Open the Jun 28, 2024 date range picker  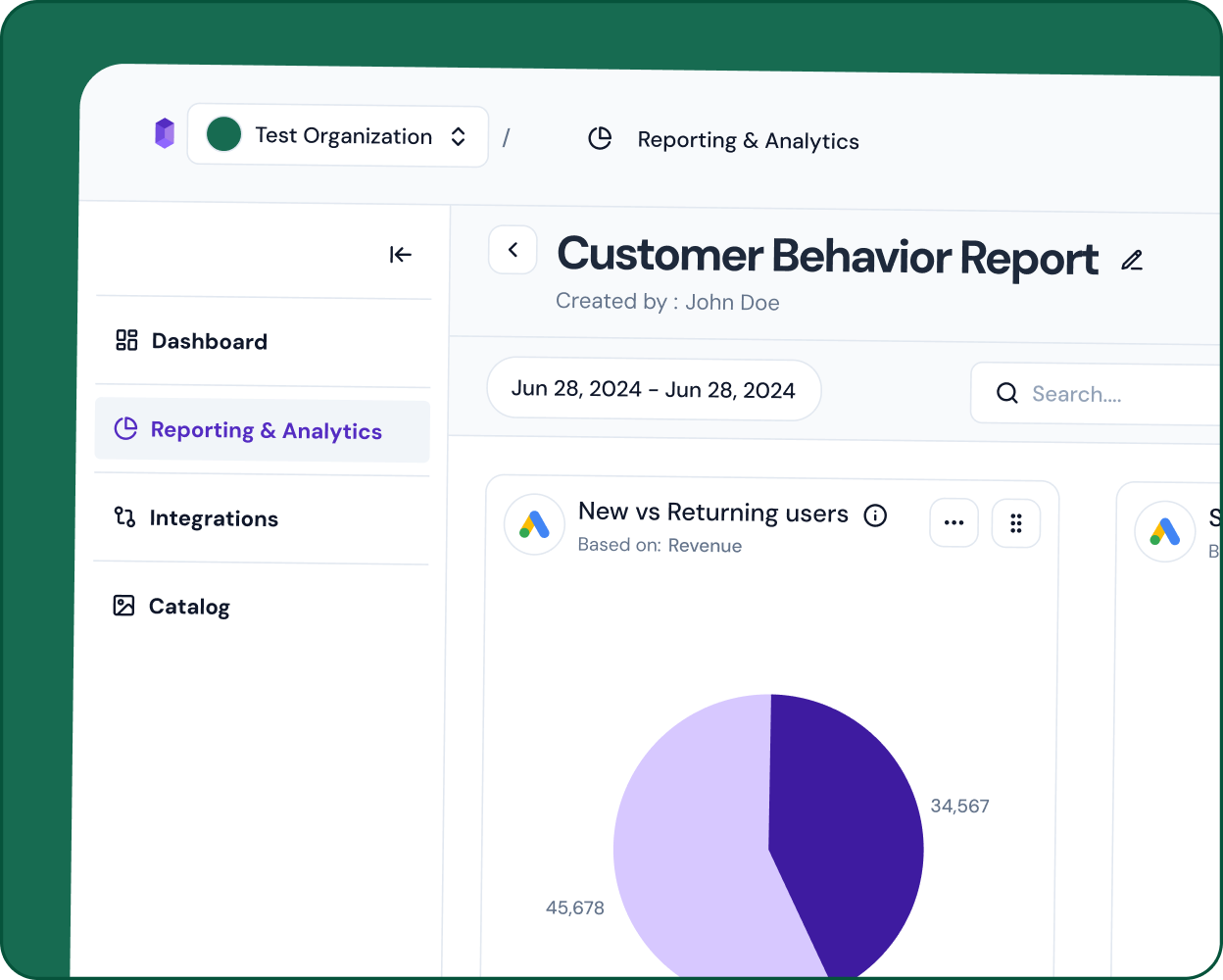(x=654, y=389)
